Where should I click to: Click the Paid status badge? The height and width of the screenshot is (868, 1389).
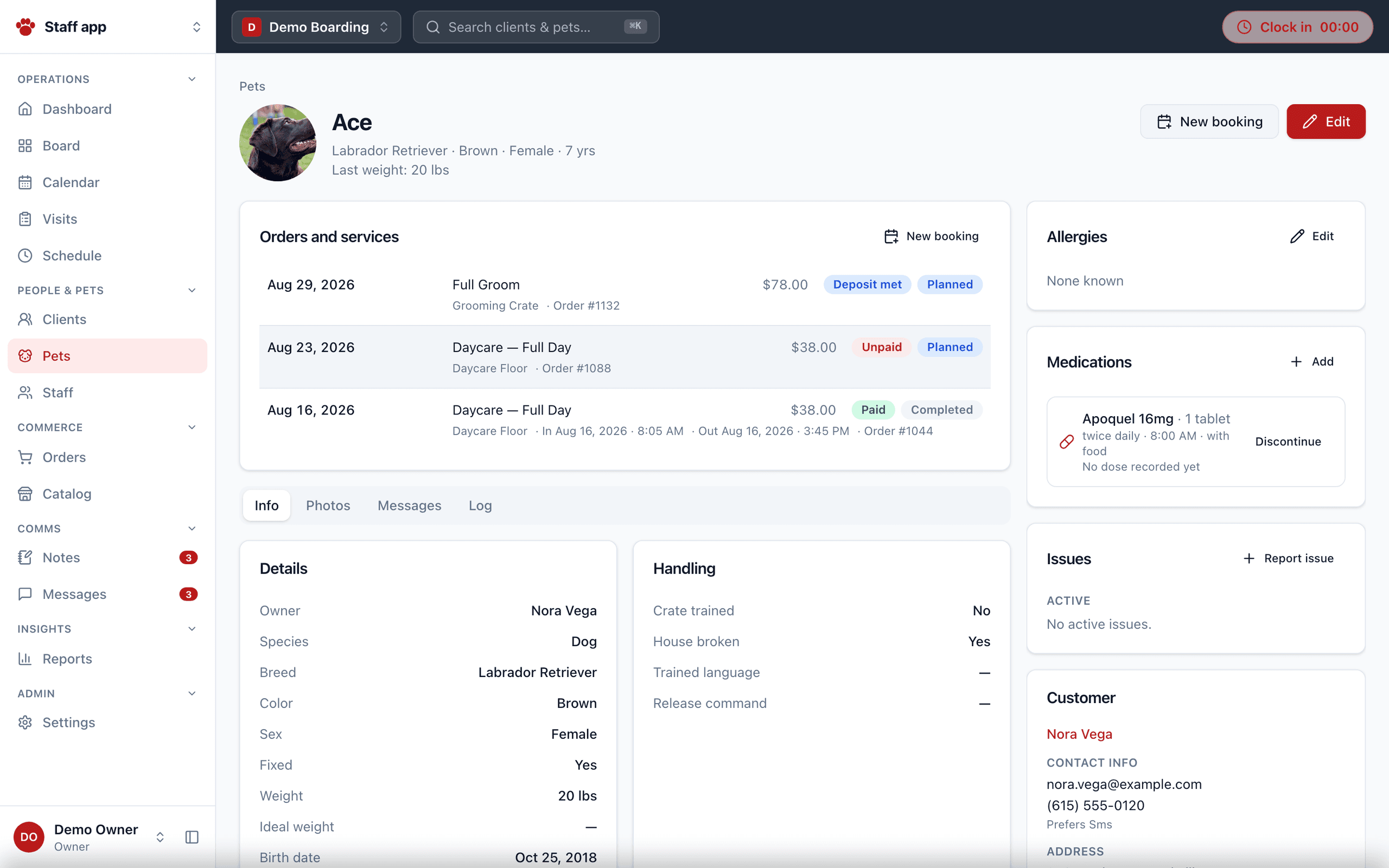click(x=873, y=410)
